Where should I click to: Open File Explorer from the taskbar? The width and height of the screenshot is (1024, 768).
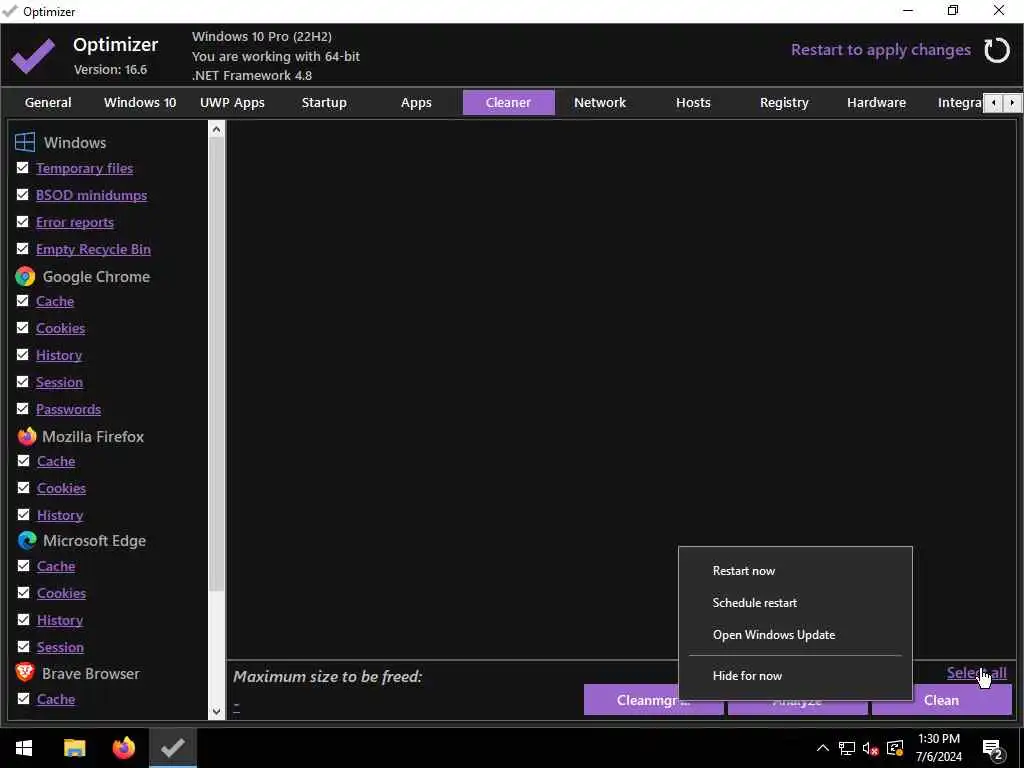(74, 748)
